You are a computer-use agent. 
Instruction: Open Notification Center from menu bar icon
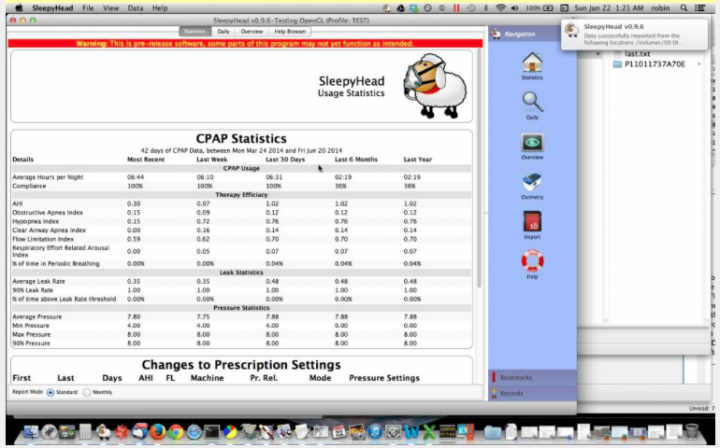(x=700, y=8)
